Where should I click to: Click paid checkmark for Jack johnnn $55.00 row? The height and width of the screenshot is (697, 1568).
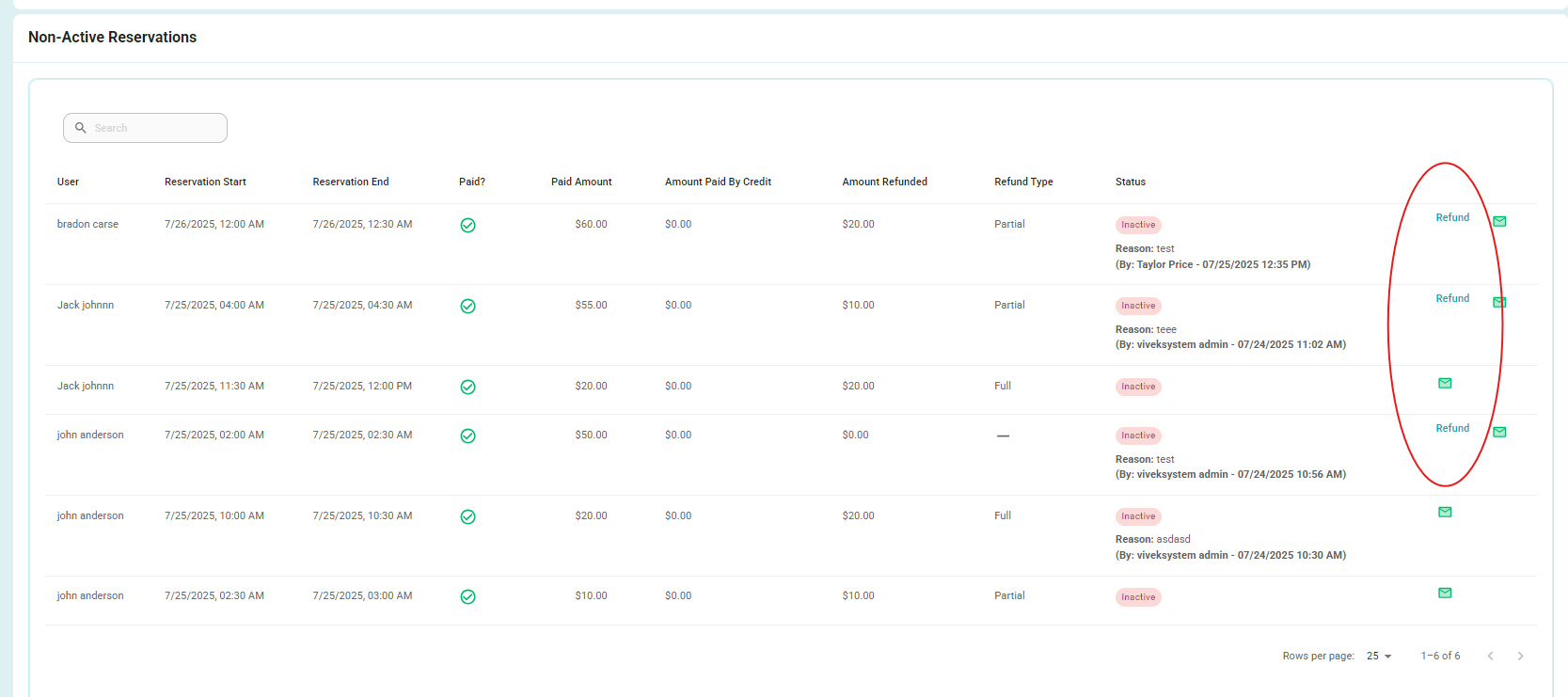[467, 306]
